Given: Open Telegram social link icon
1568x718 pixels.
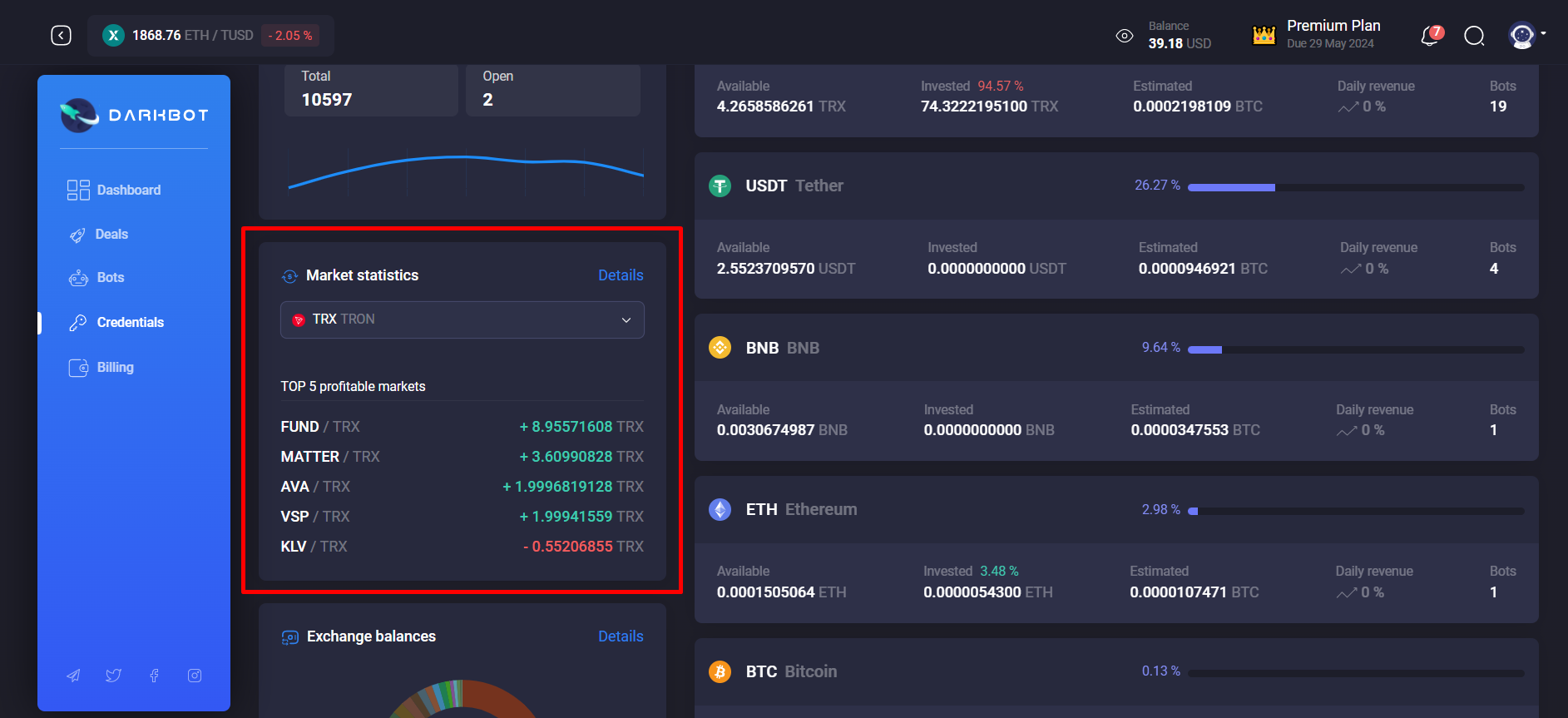Looking at the screenshot, I should (73, 676).
